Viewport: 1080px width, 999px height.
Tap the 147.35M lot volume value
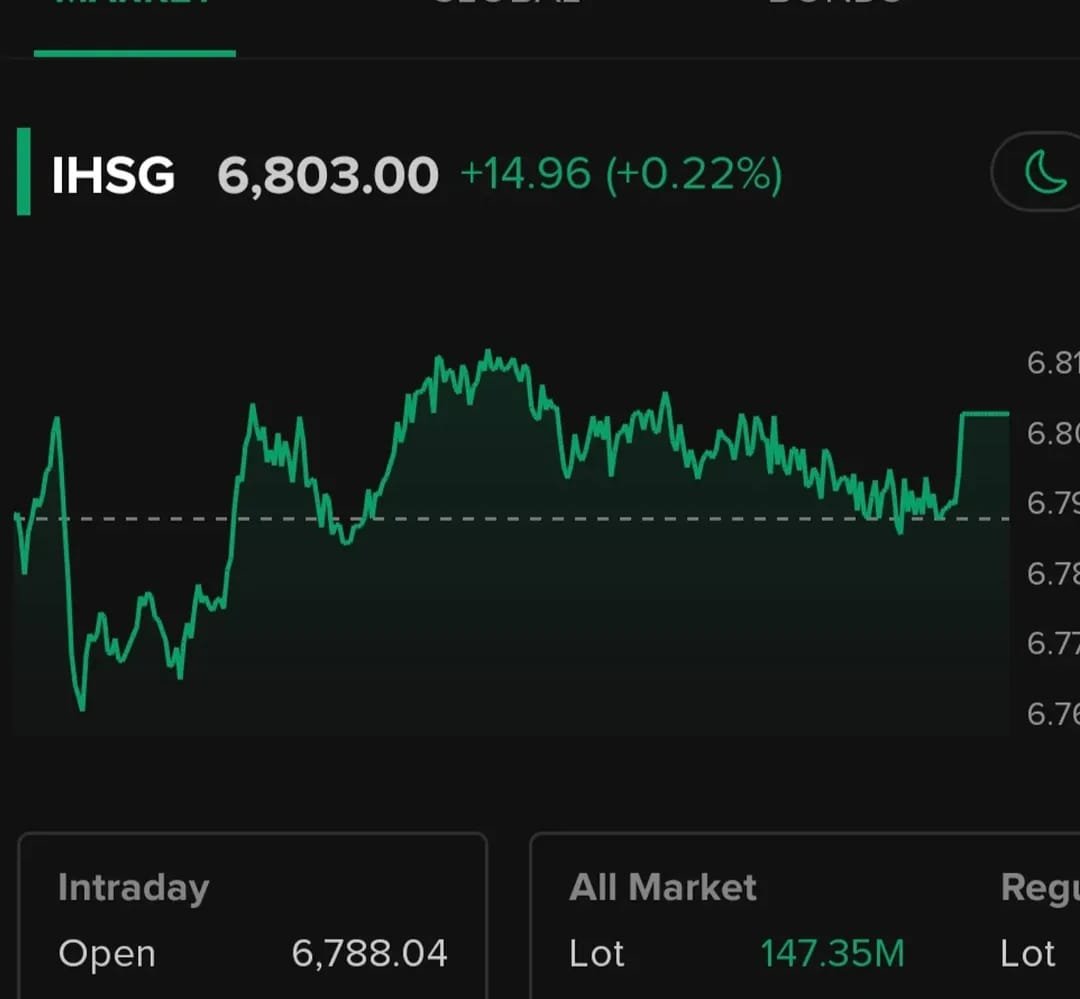click(x=831, y=953)
